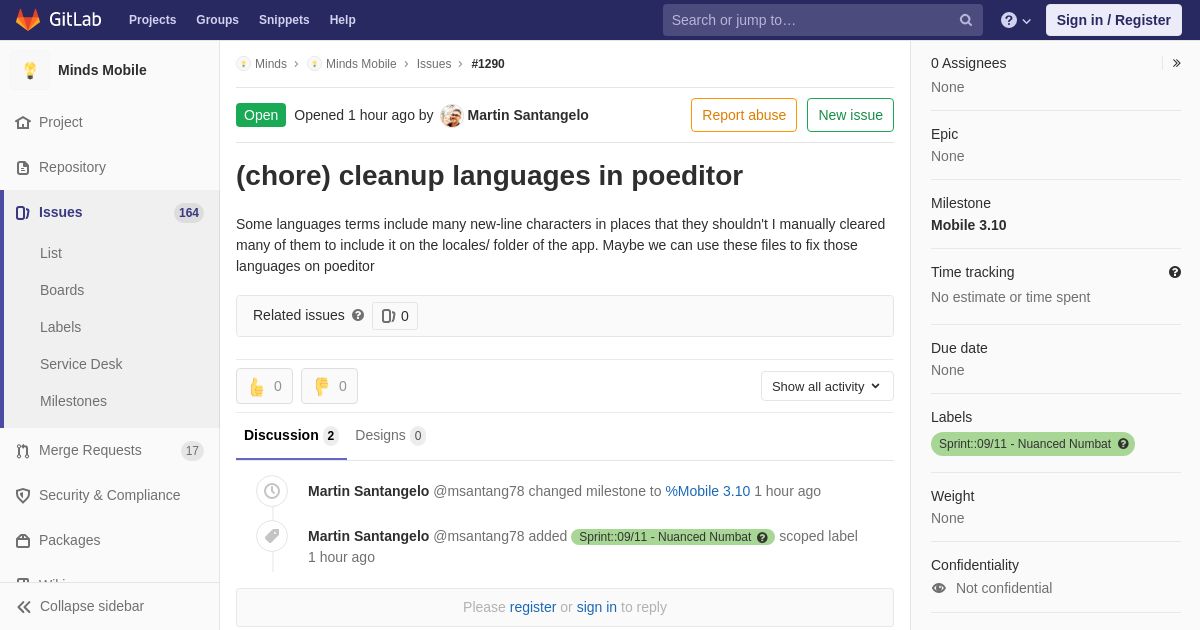Viewport: 1200px width, 630px height.
Task: Click the merge requests count badge 17
Action: (192, 451)
